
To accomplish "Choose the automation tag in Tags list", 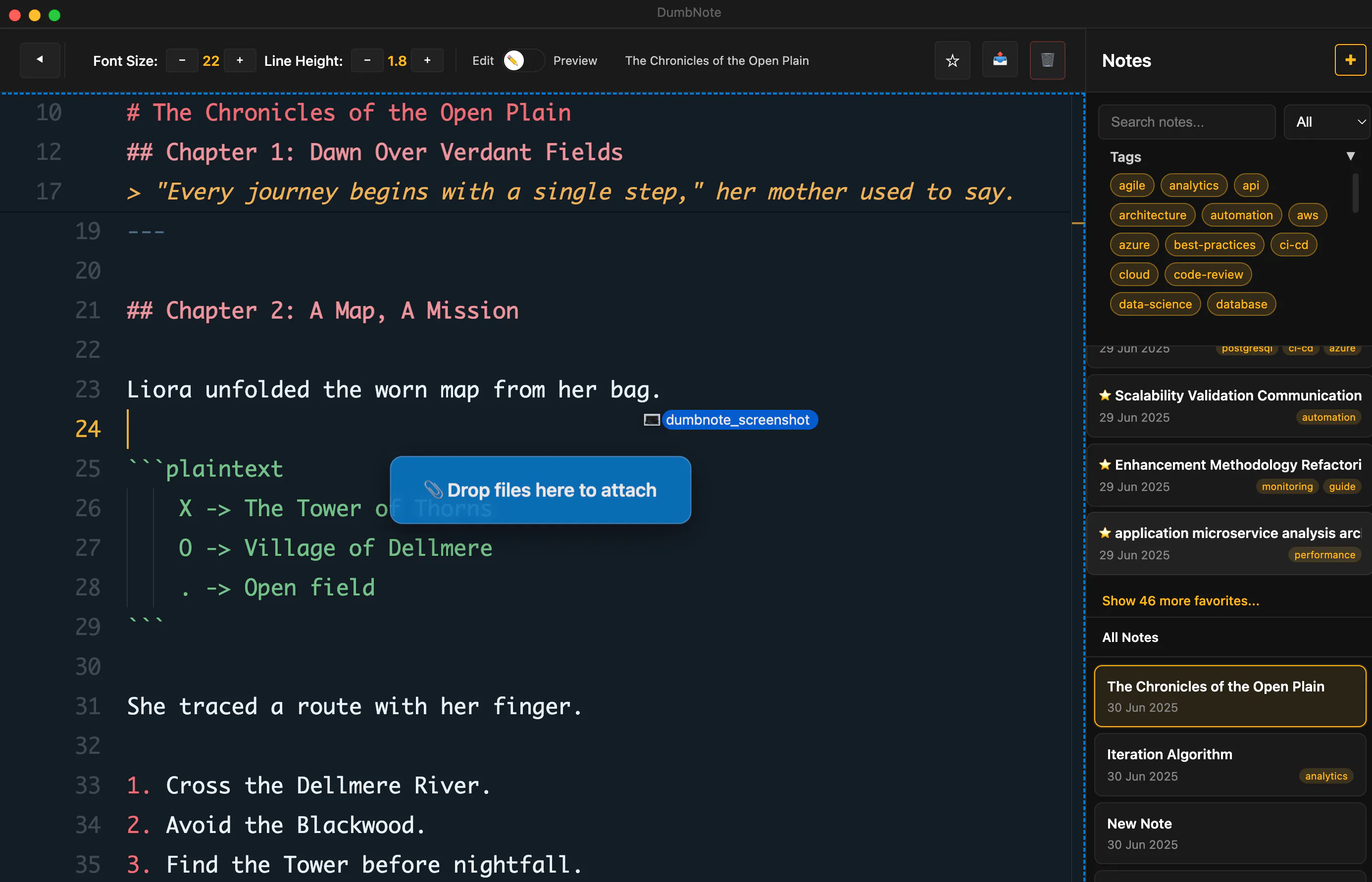I will click(1241, 215).
